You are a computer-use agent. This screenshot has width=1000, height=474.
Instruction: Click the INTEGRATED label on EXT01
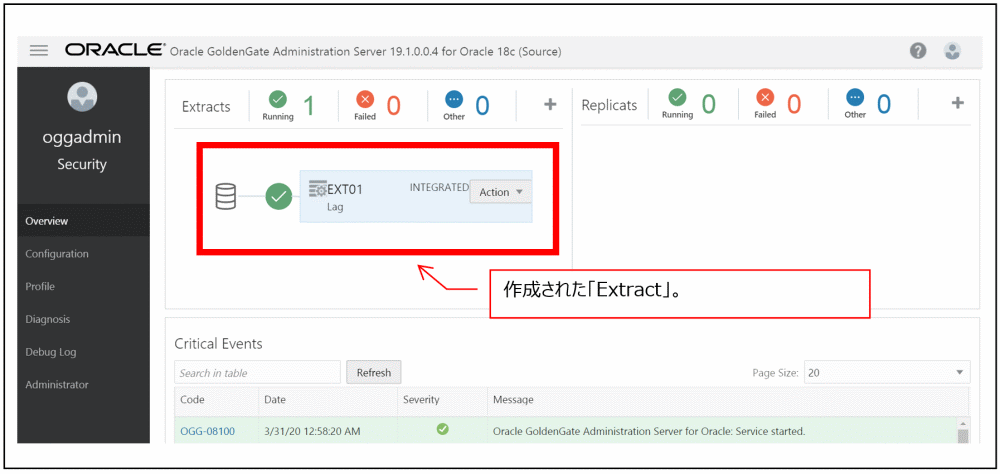pyautogui.click(x=439, y=188)
